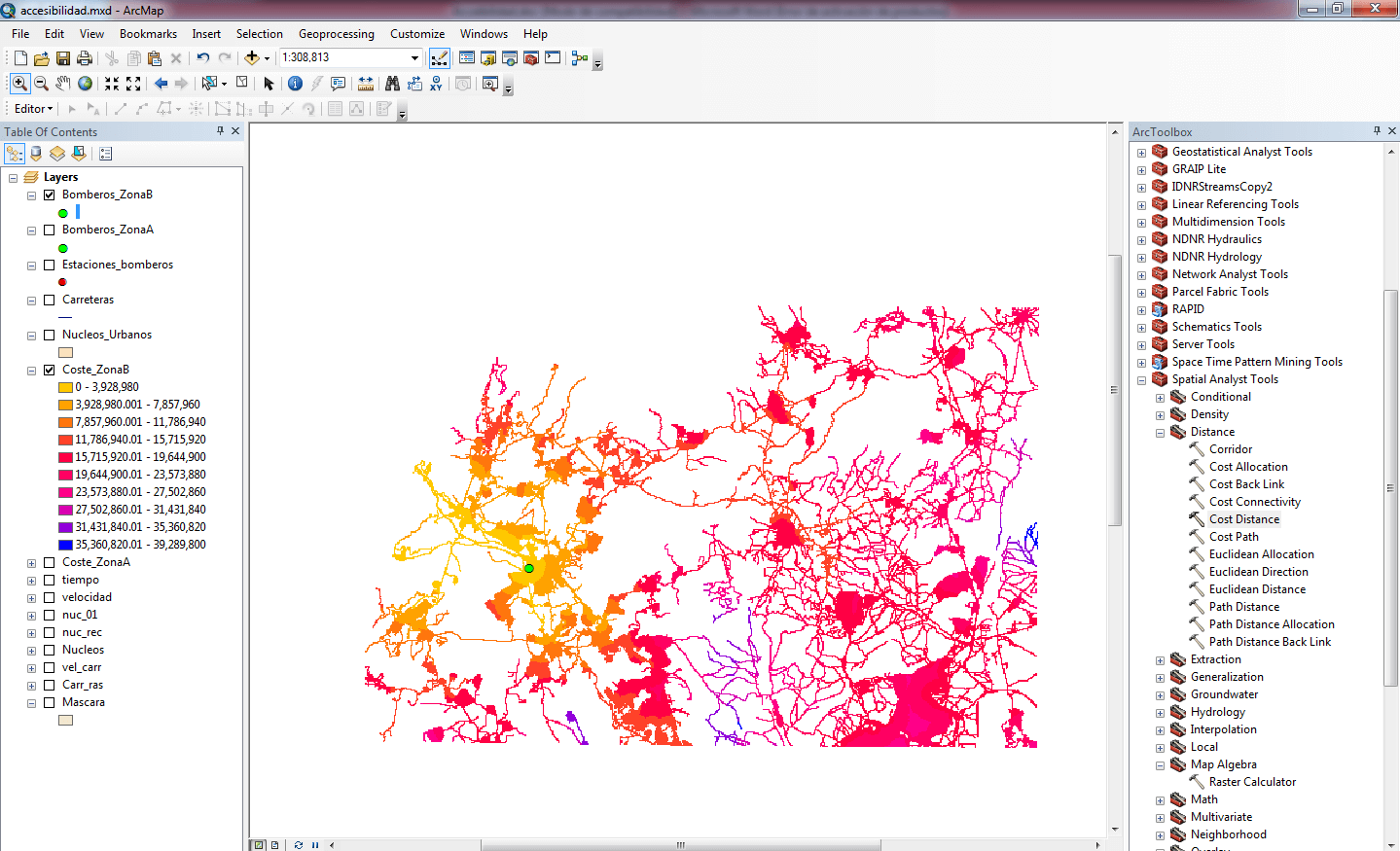Viewport: 1400px width, 851px height.
Task: Open the Measure ruler tool
Action: [366, 84]
